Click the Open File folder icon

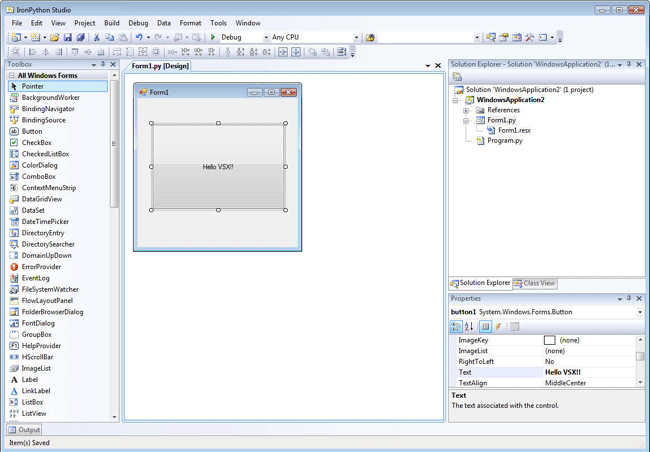click(x=54, y=37)
